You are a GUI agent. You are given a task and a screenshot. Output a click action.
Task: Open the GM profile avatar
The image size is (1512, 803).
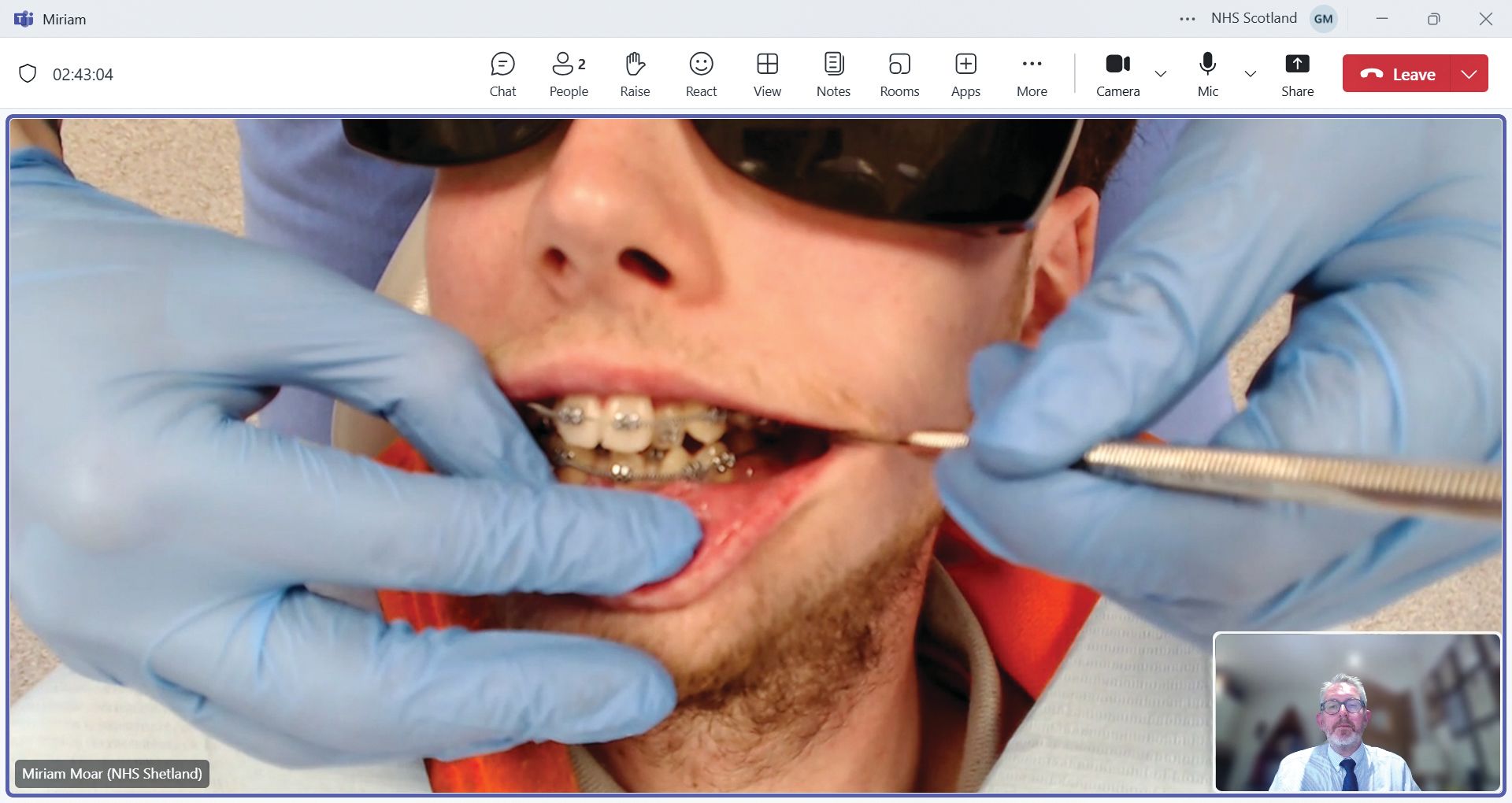click(1323, 19)
